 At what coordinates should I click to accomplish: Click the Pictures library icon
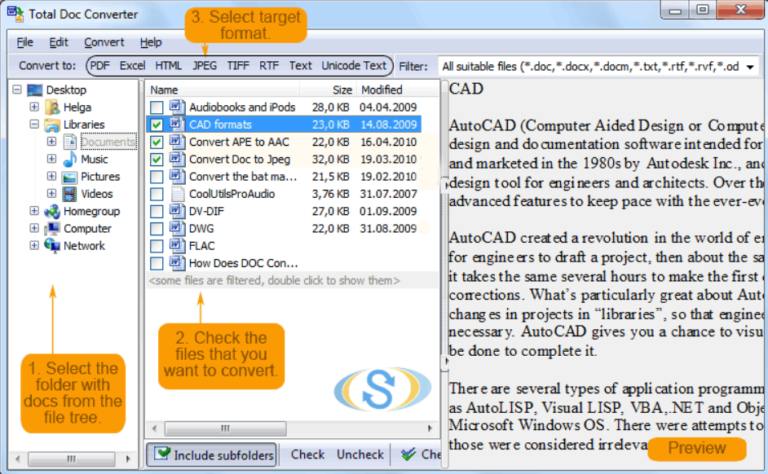[x=70, y=177]
